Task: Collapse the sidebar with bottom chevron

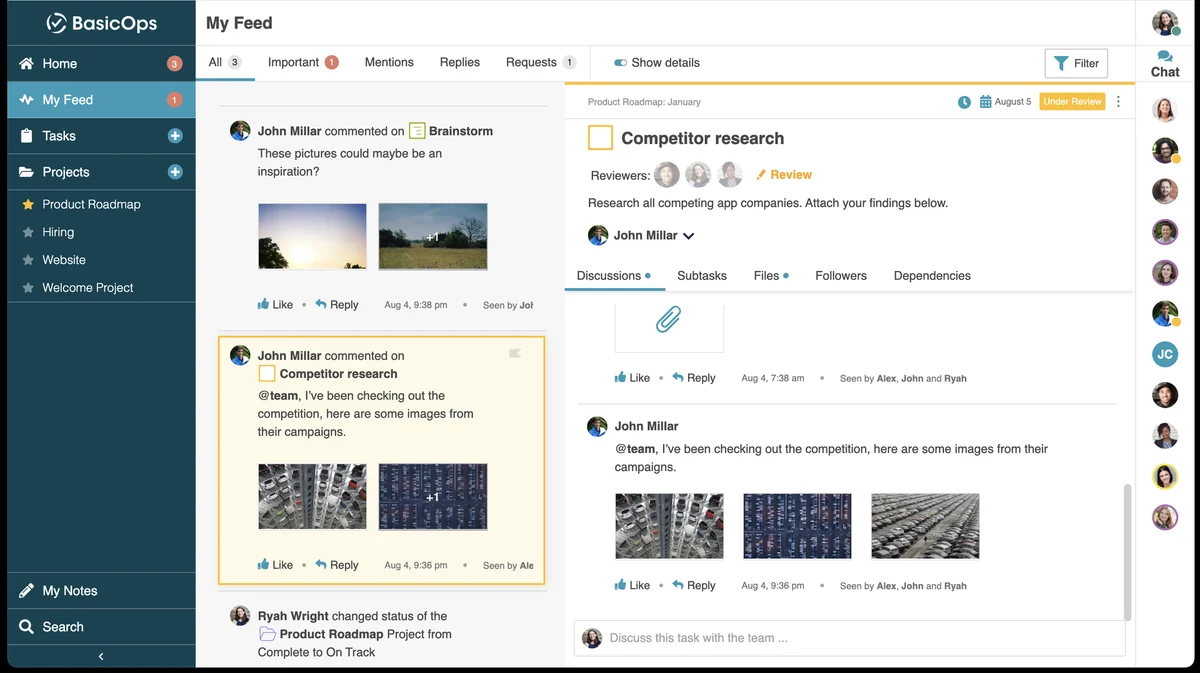Action: 101,656
